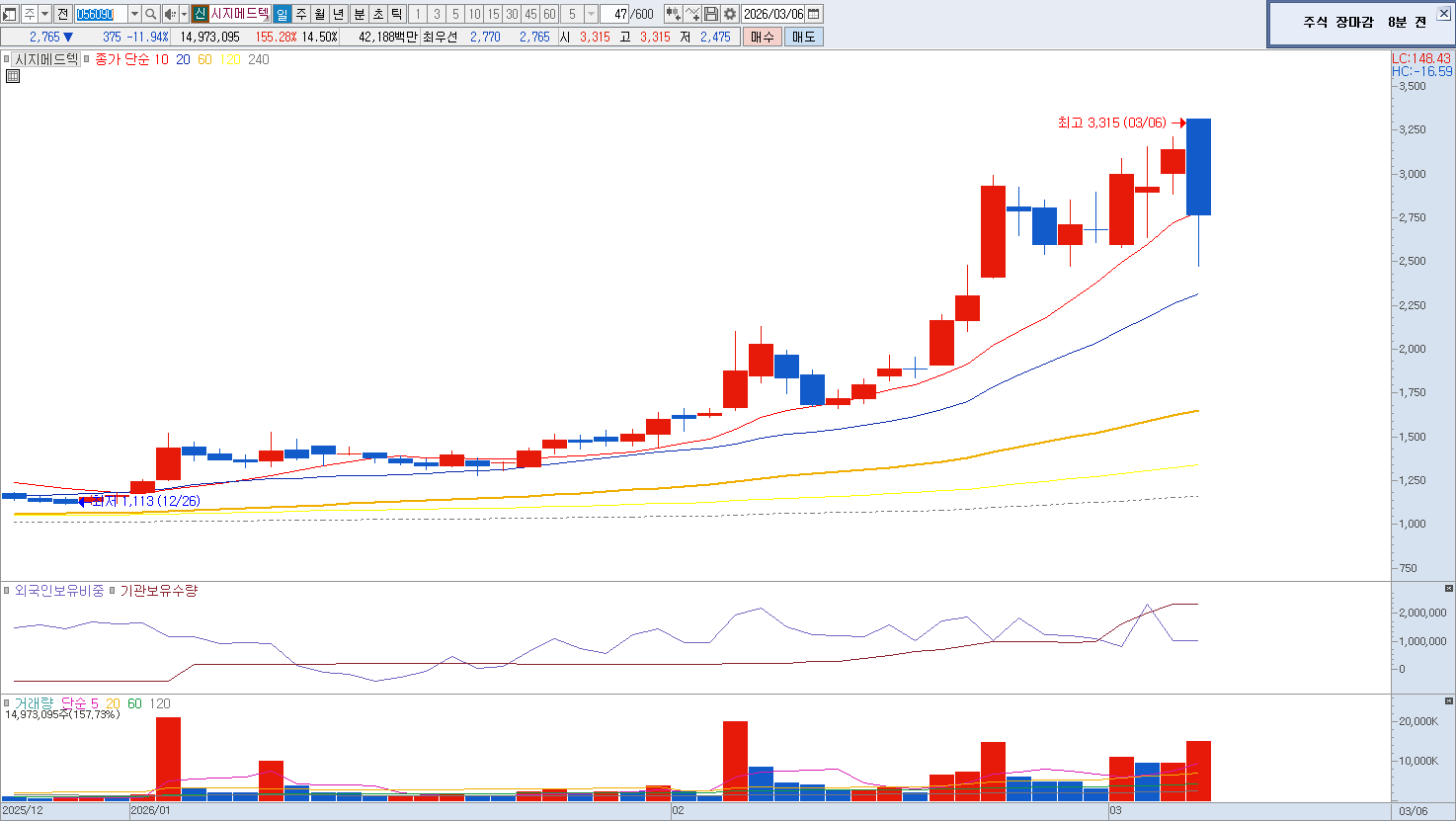Expand the stock code dropdown arrow
The height and width of the screenshot is (821, 1456).
[134, 14]
